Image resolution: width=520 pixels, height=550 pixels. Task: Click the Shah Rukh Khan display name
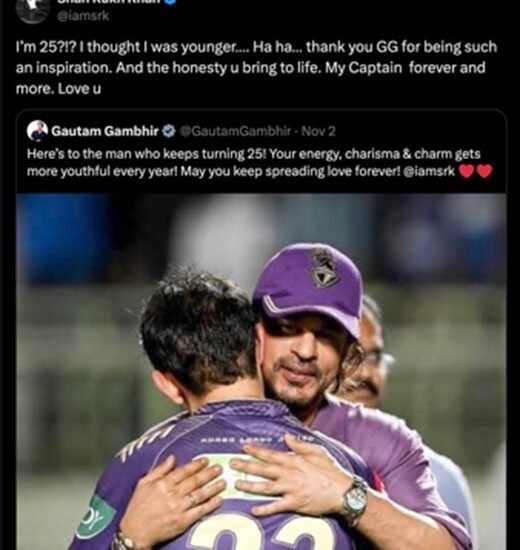click(x=109, y=1)
